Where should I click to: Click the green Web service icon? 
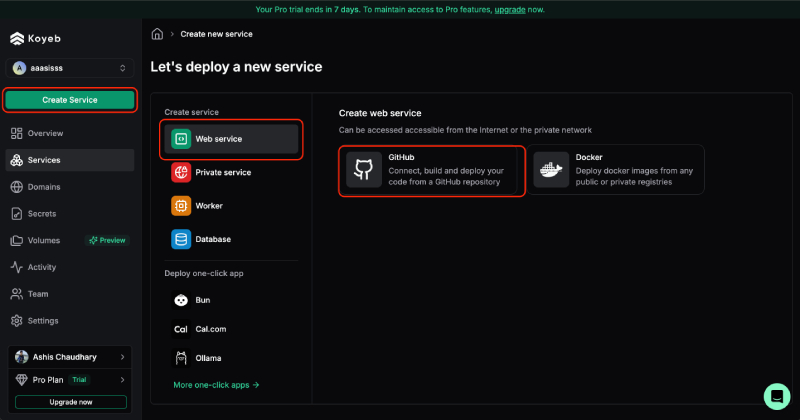[181, 139]
